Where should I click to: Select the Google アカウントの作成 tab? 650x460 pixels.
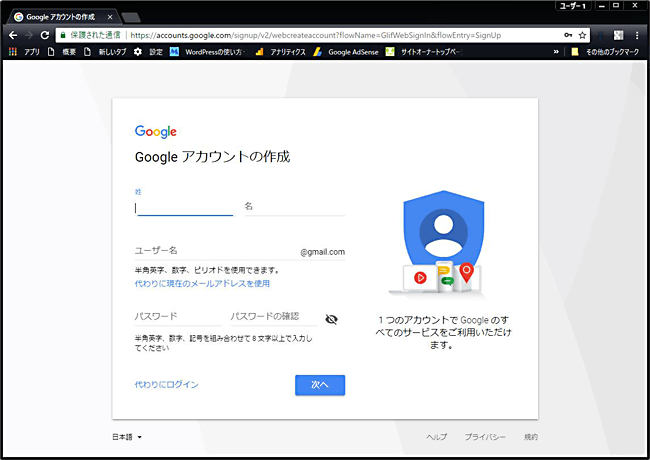click(x=61, y=17)
